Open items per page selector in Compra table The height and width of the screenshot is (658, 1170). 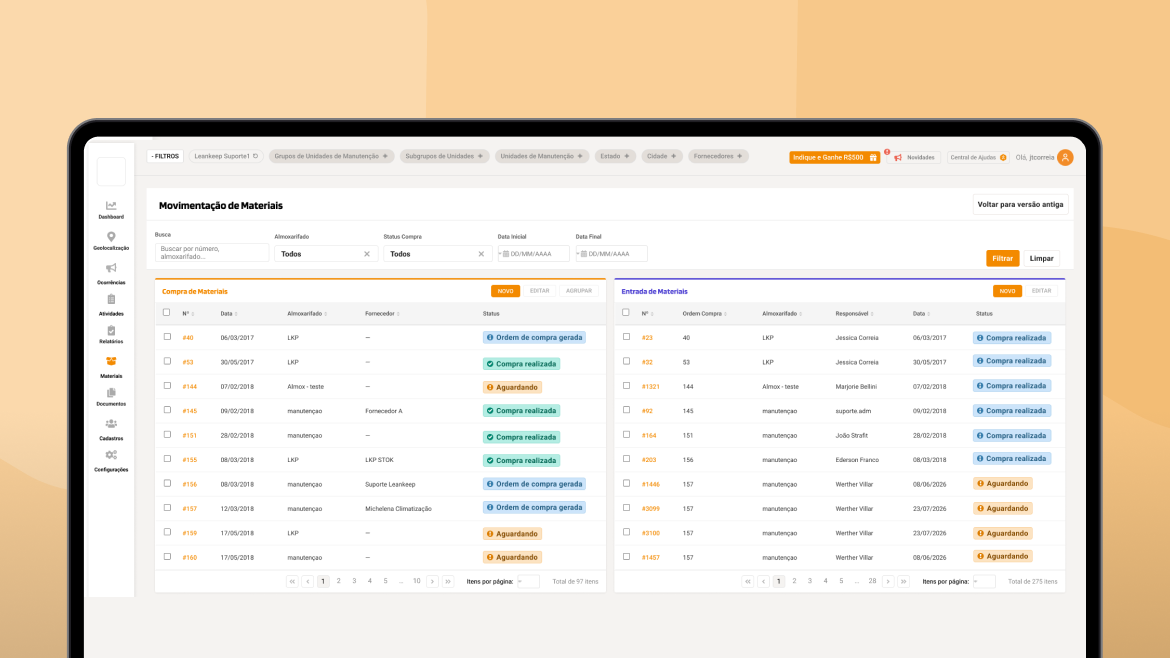pos(528,581)
